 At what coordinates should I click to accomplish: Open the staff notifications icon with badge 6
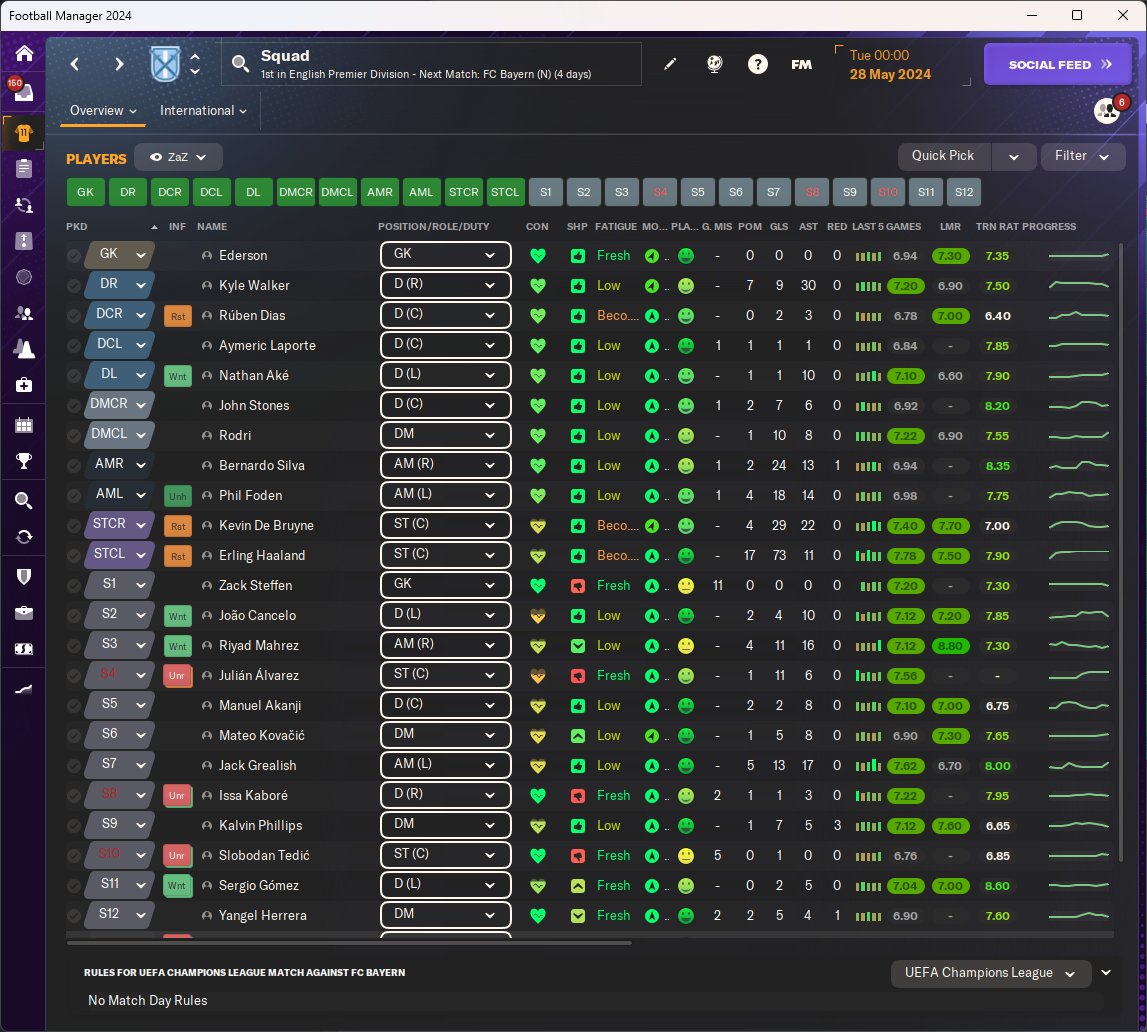pyautogui.click(x=1107, y=110)
